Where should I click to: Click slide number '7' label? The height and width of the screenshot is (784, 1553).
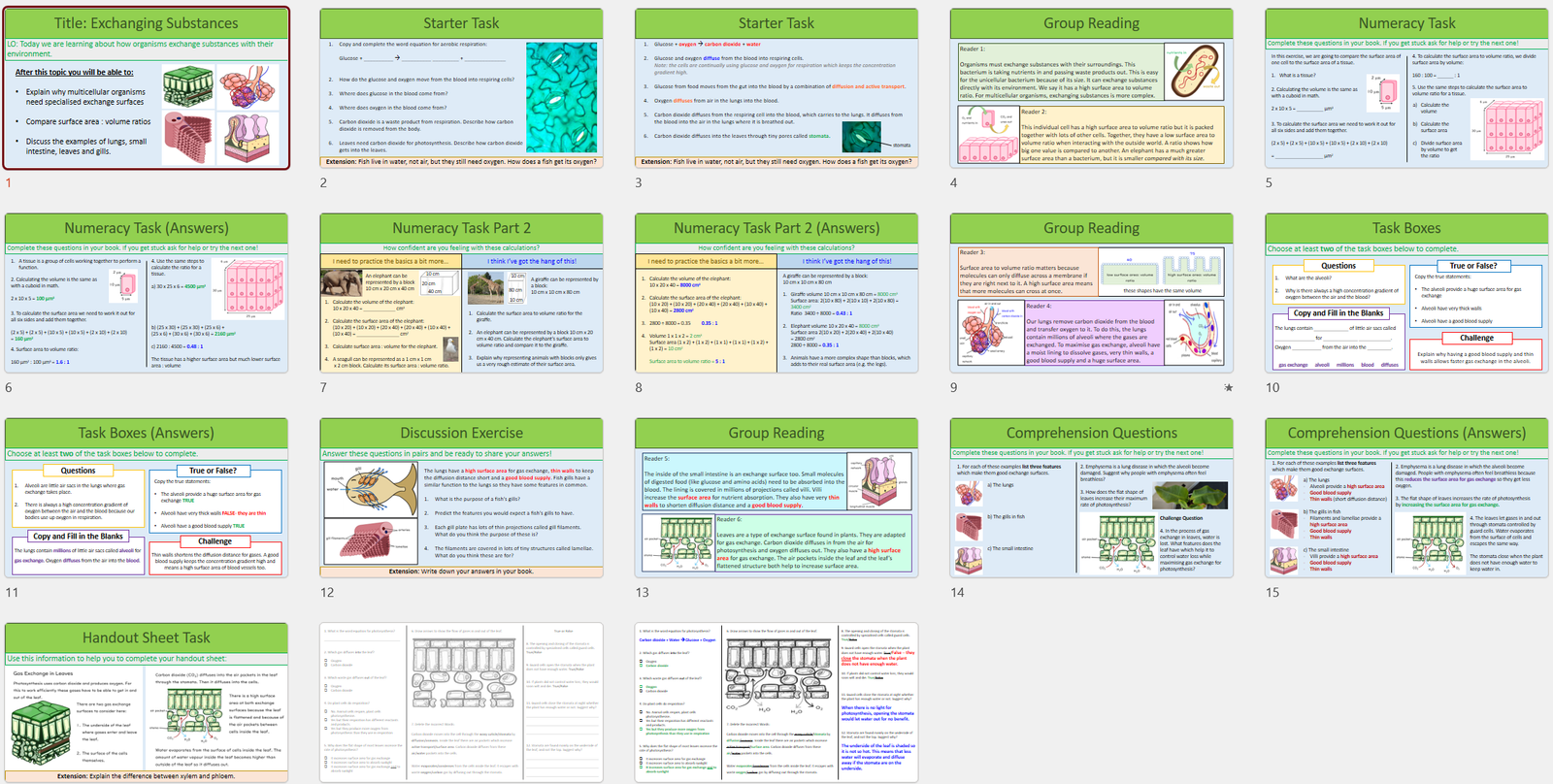click(x=324, y=387)
